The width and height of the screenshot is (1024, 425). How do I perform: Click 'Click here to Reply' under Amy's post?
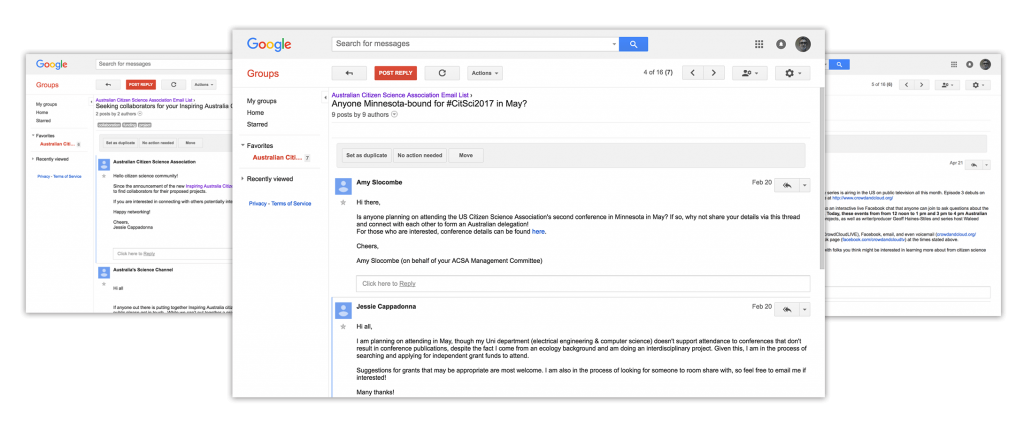(583, 283)
